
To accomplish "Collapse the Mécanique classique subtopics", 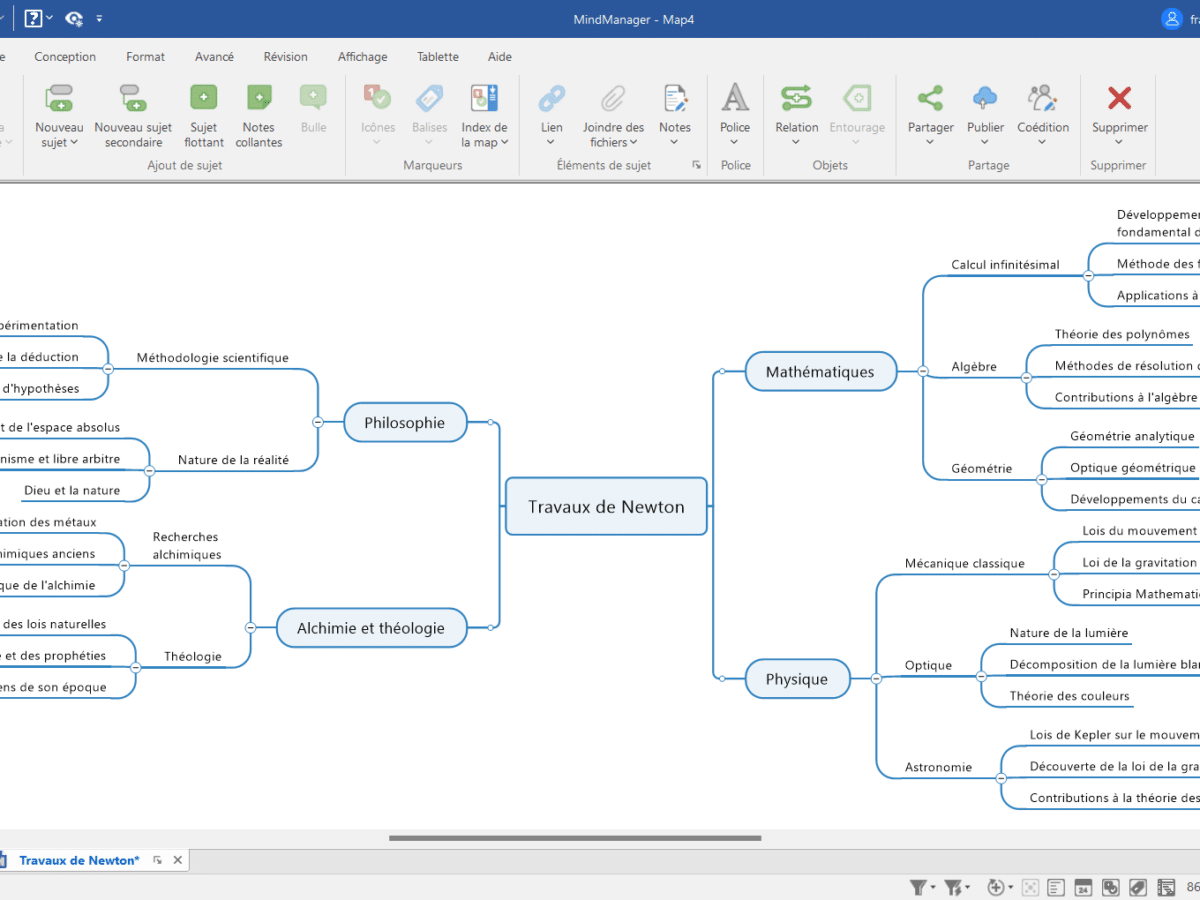I will coord(1053,575).
